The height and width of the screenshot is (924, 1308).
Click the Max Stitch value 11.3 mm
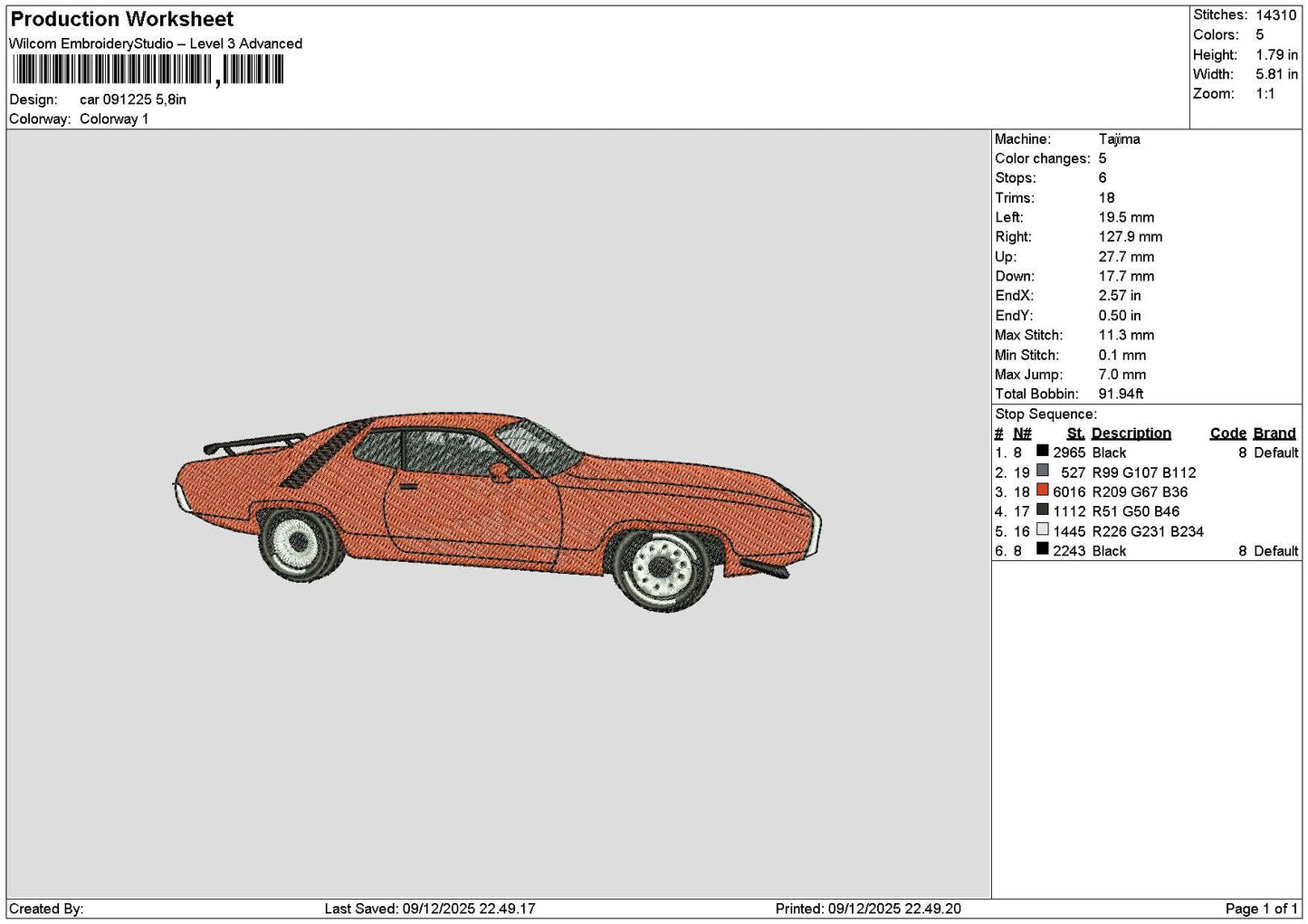pos(1126,335)
